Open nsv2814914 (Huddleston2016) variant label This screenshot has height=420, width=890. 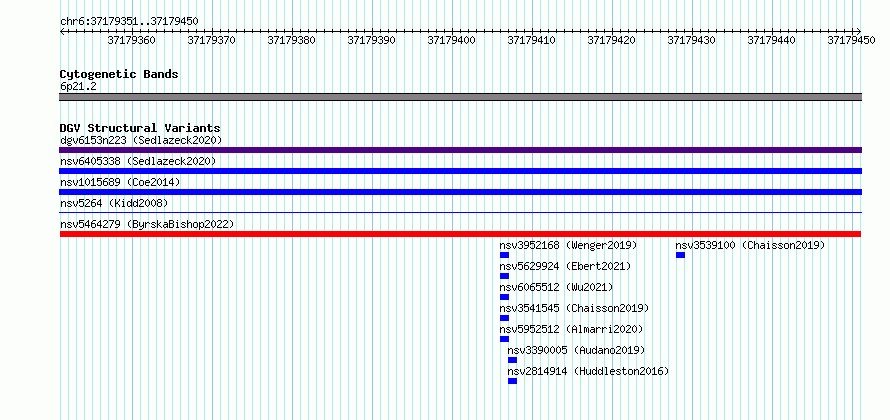click(588, 371)
